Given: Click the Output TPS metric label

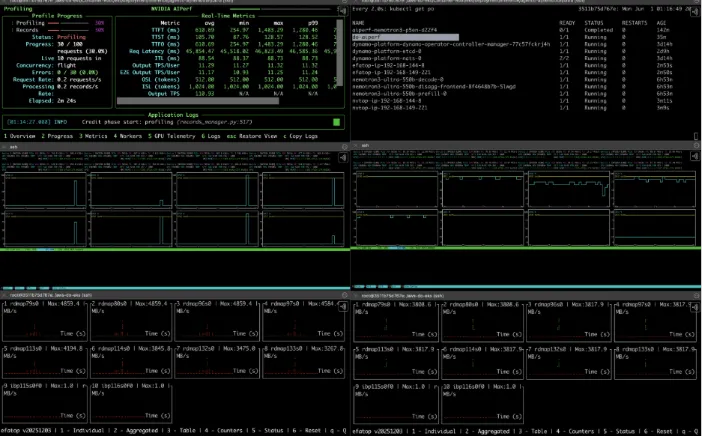Looking at the screenshot, I should pyautogui.click(x=164, y=94).
